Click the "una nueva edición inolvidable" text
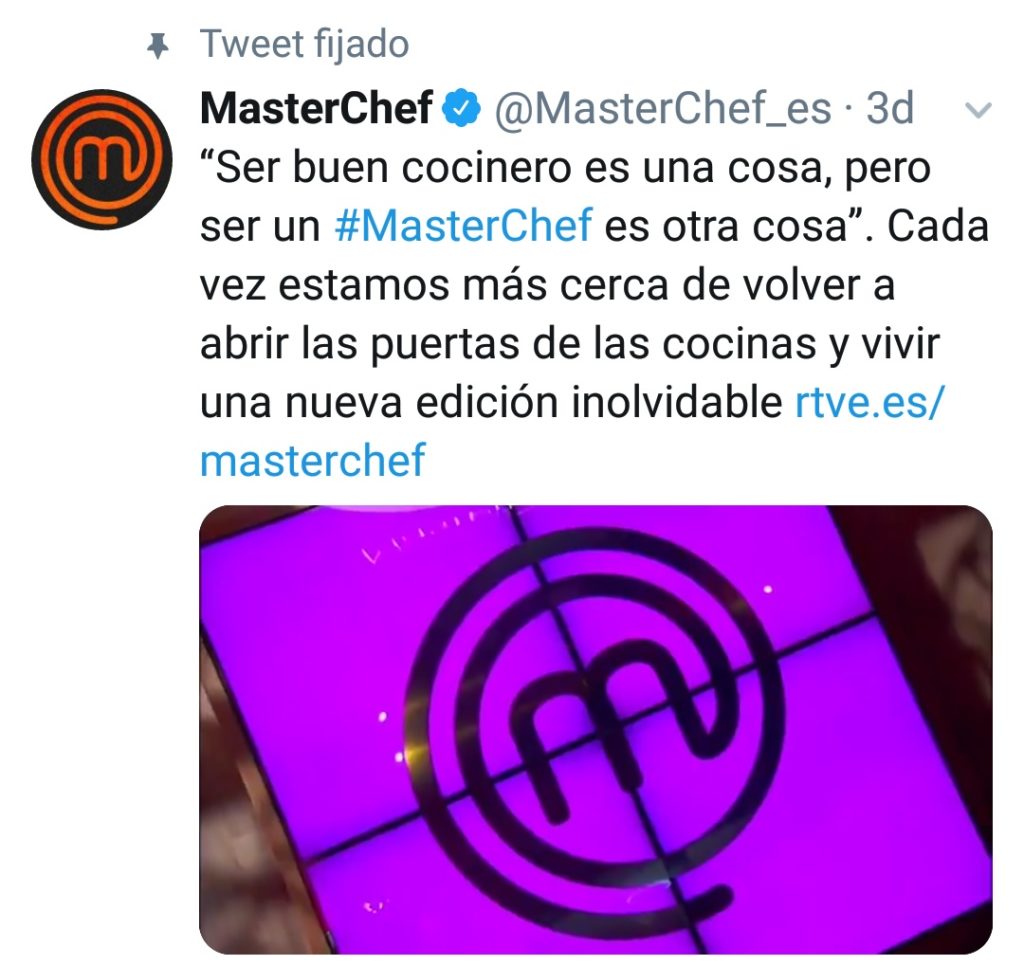1024x965 pixels. pos(491,402)
